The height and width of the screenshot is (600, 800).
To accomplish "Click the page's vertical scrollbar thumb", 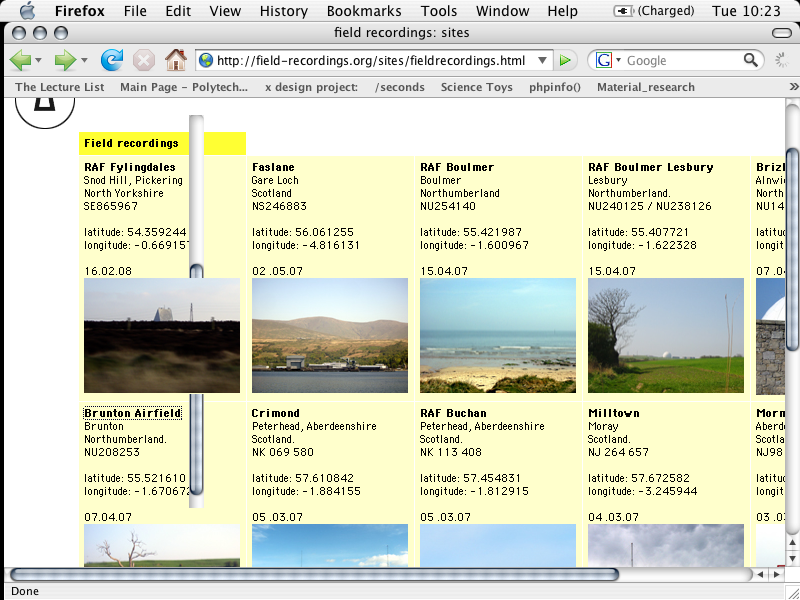I will (x=792, y=249).
